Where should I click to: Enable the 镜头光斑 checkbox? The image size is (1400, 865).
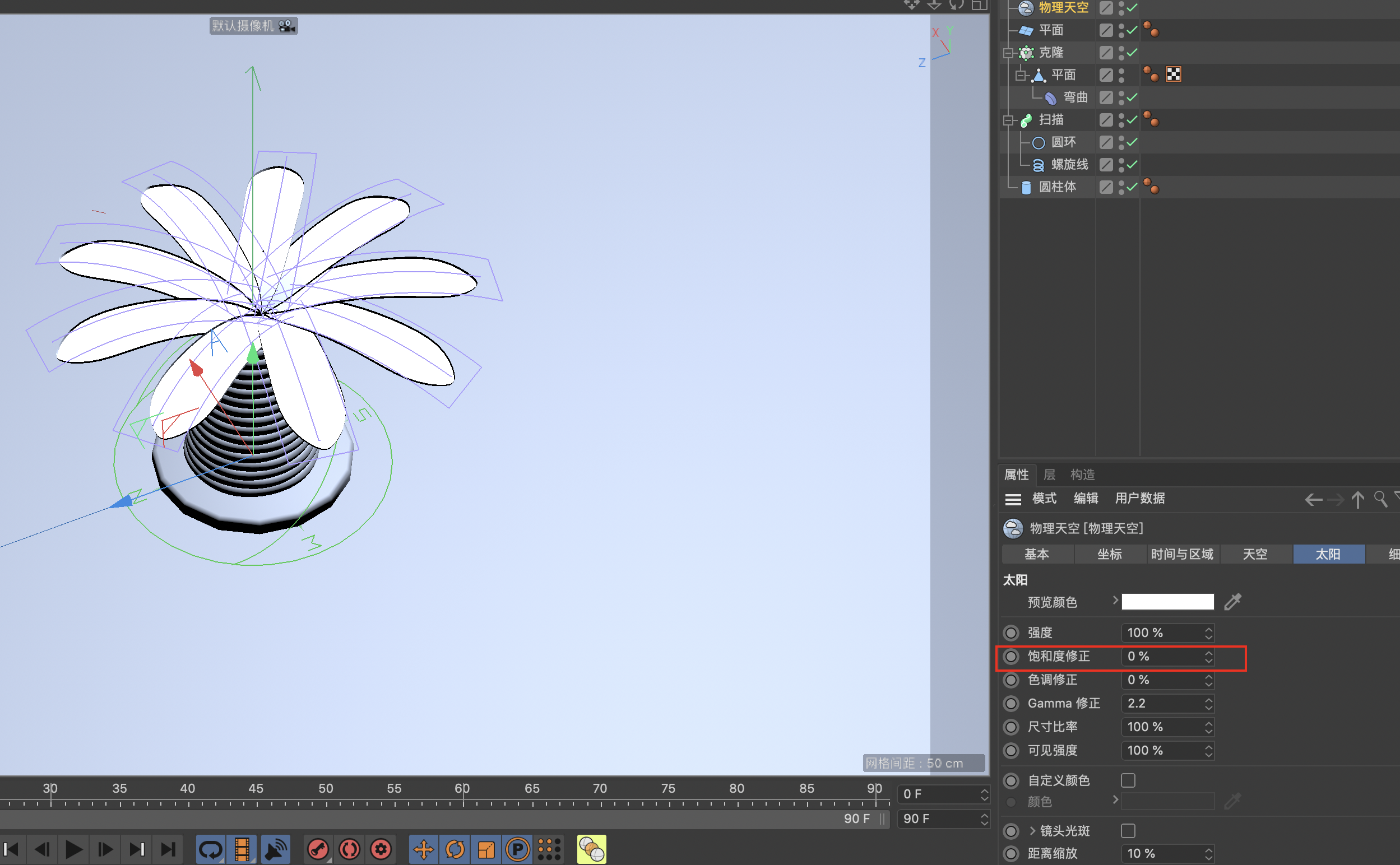click(x=1128, y=830)
